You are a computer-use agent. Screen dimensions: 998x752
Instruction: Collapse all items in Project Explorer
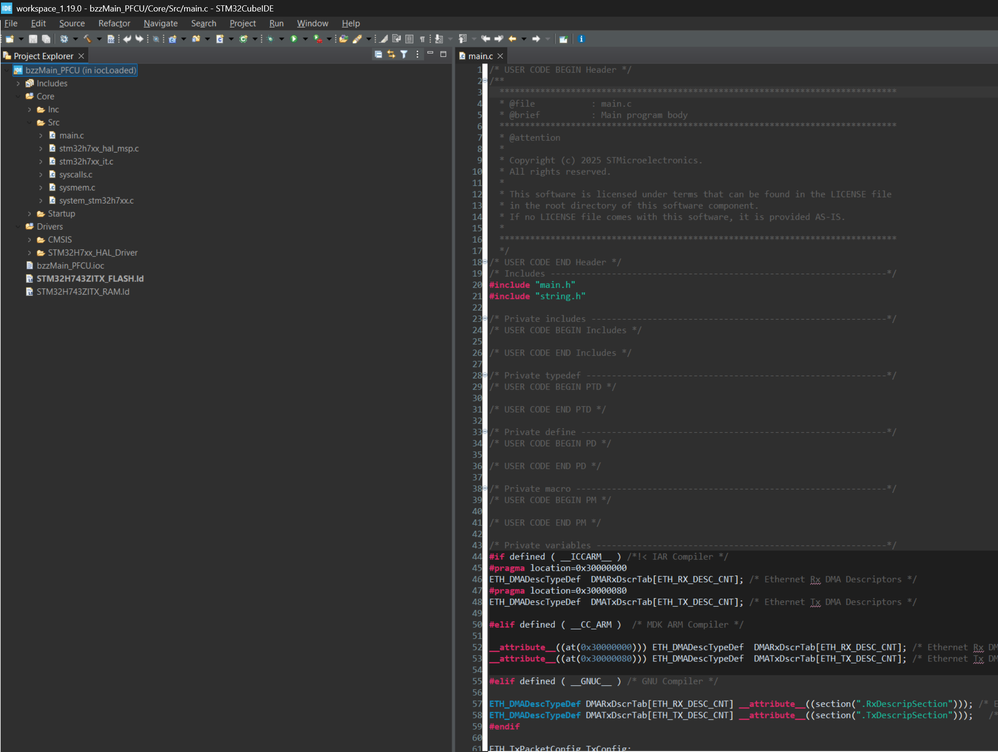378,55
